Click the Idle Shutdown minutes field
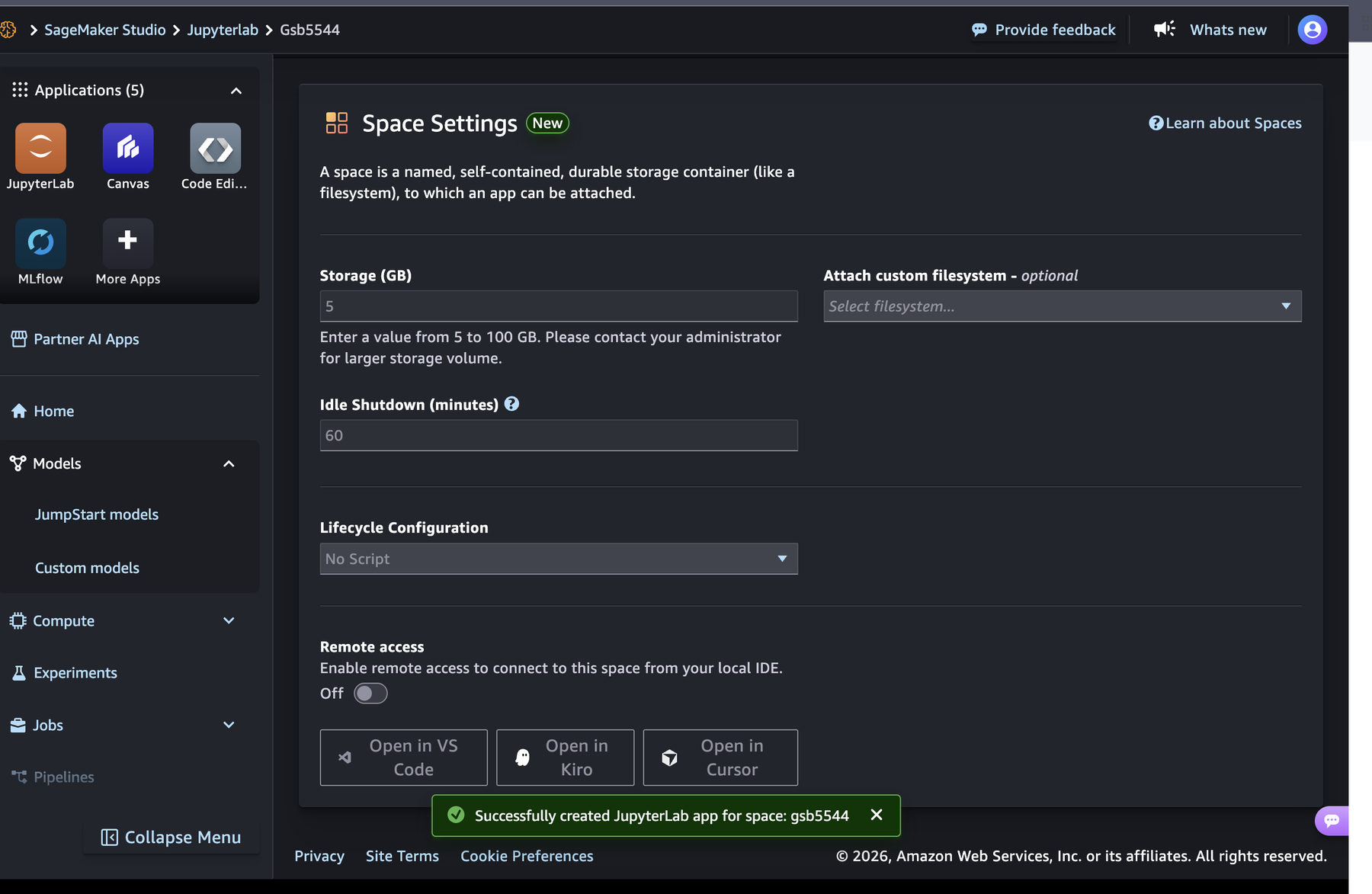The width and height of the screenshot is (1372, 894). (x=559, y=435)
